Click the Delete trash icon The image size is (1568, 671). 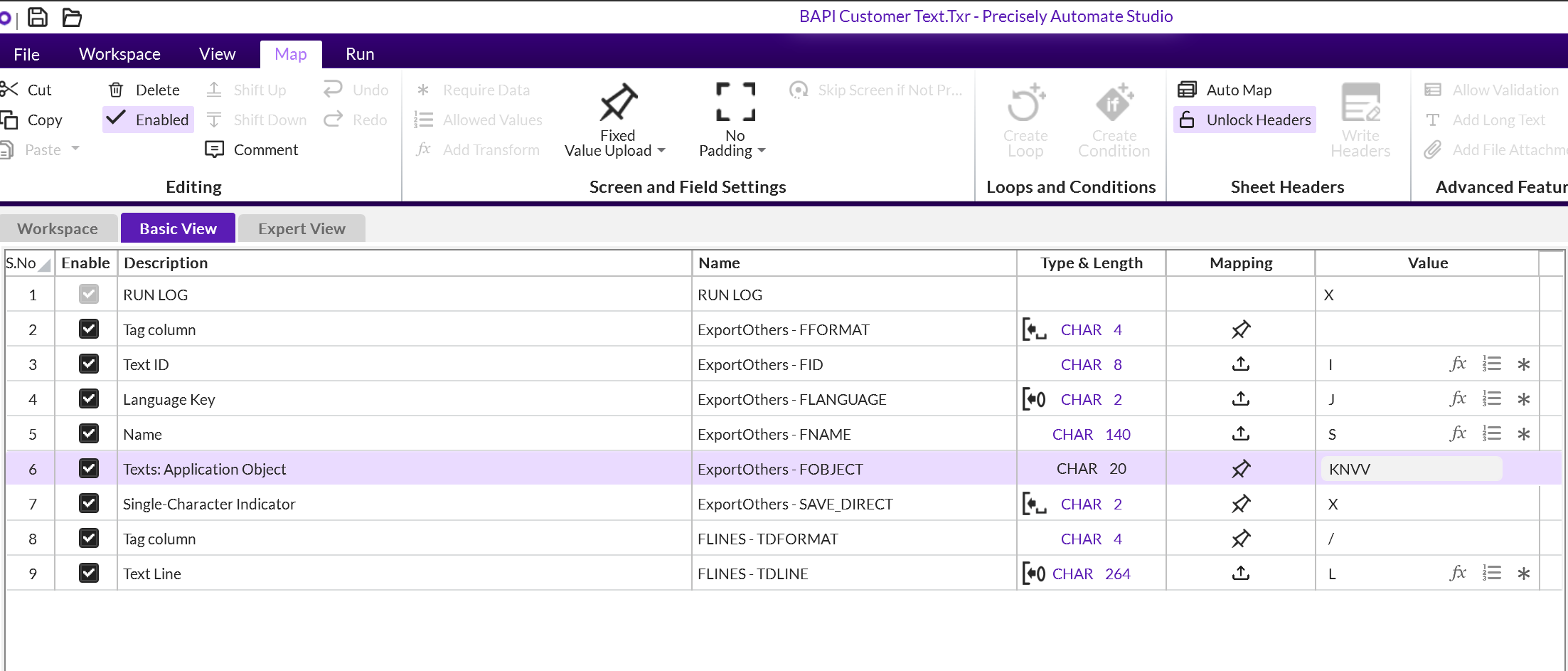tap(116, 90)
